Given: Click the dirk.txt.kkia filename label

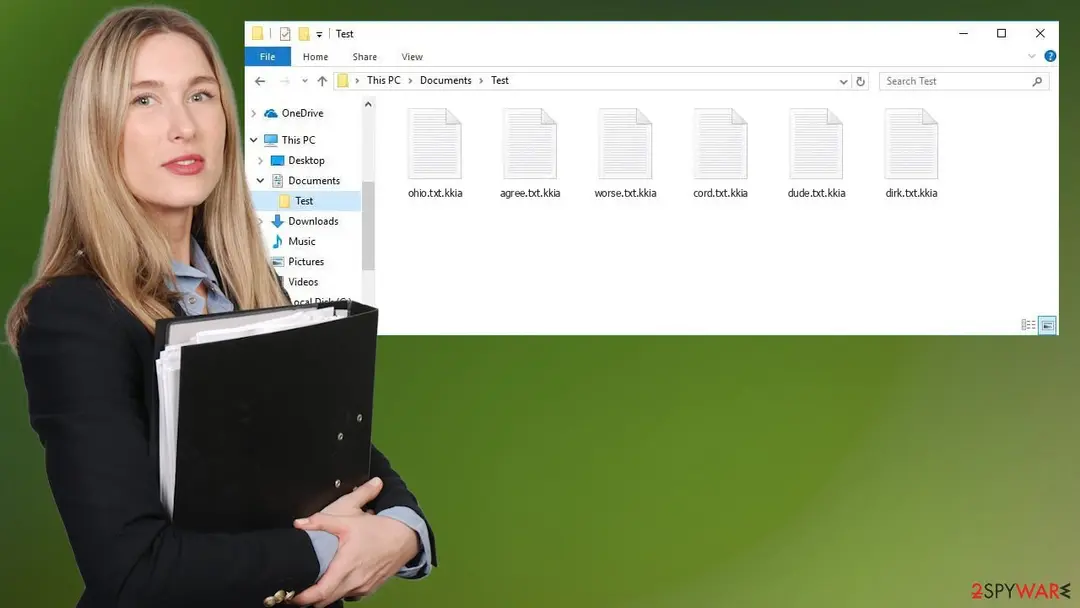Looking at the screenshot, I should tap(911, 193).
